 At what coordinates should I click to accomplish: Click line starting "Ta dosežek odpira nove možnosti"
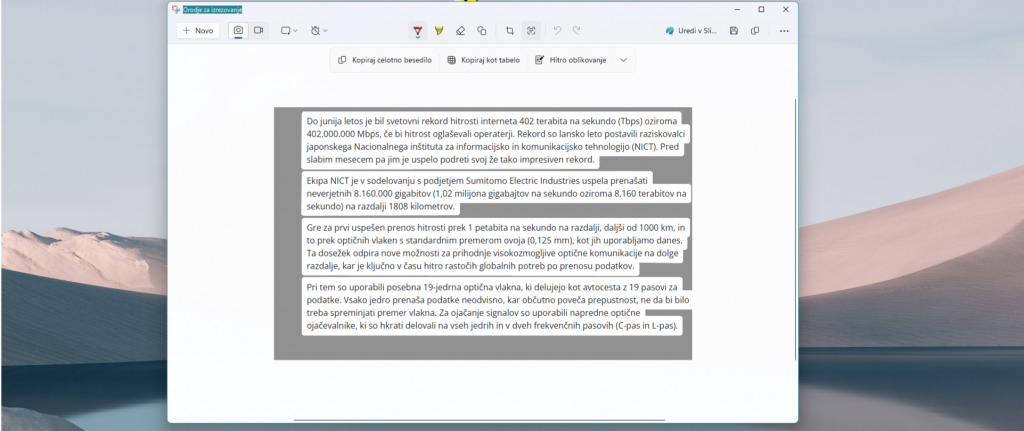pyautogui.click(x=494, y=253)
